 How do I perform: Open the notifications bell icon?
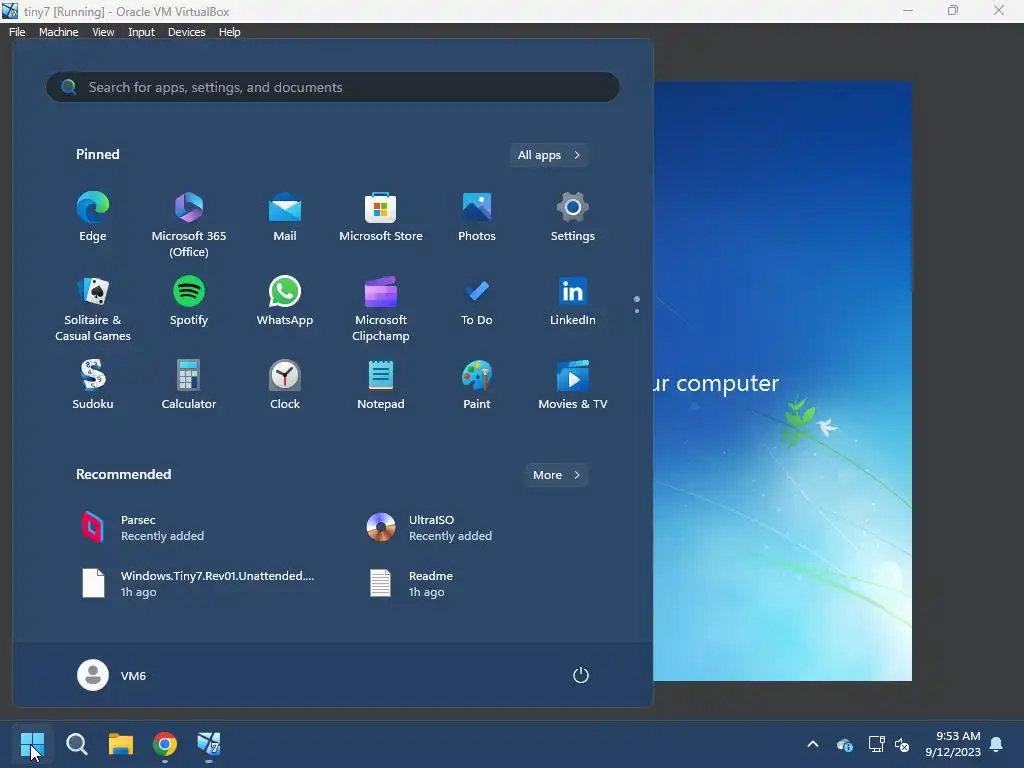(x=997, y=744)
